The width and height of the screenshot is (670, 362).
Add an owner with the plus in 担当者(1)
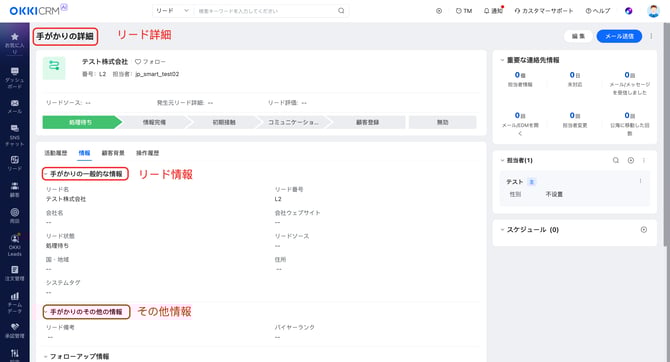pos(631,160)
